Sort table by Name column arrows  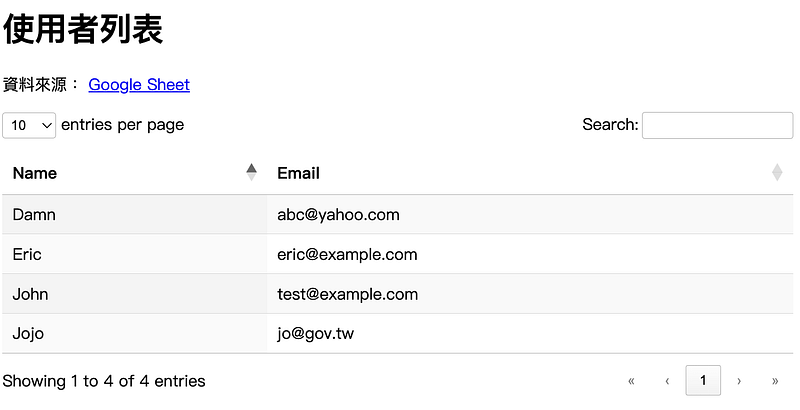click(251, 172)
